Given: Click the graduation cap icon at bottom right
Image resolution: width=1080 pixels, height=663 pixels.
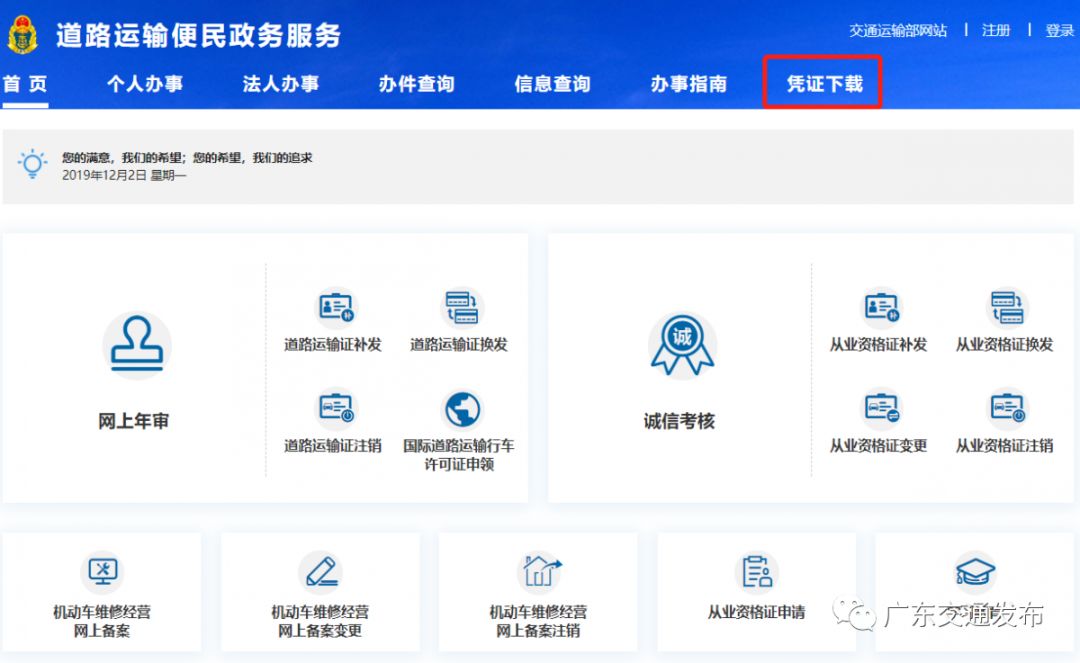Looking at the screenshot, I should [973, 571].
